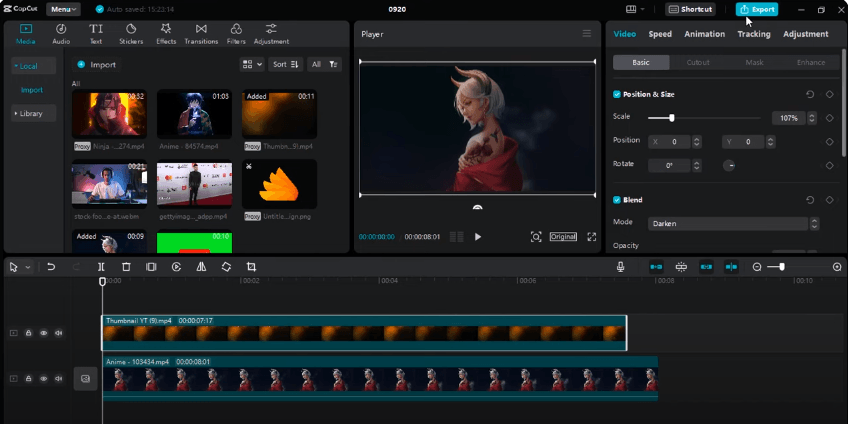Image resolution: width=848 pixels, height=424 pixels.
Task: Open the Sort dropdown
Action: 286,64
